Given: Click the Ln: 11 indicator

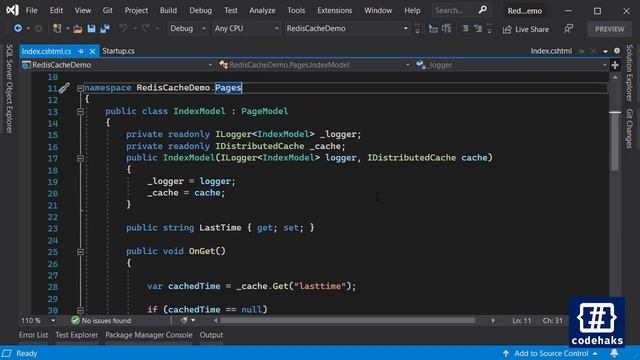Looking at the screenshot, I should [x=522, y=320].
